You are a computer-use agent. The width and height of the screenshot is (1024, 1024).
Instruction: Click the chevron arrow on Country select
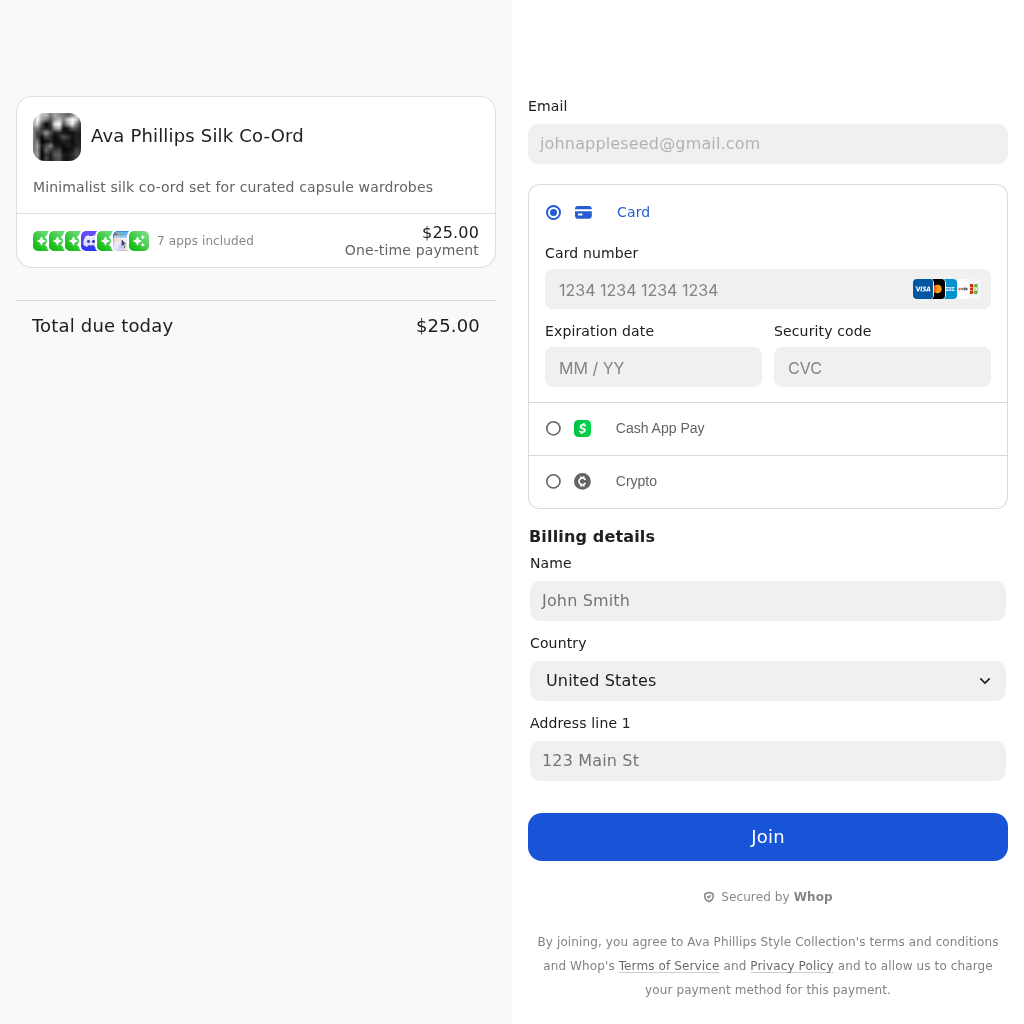[x=985, y=681]
